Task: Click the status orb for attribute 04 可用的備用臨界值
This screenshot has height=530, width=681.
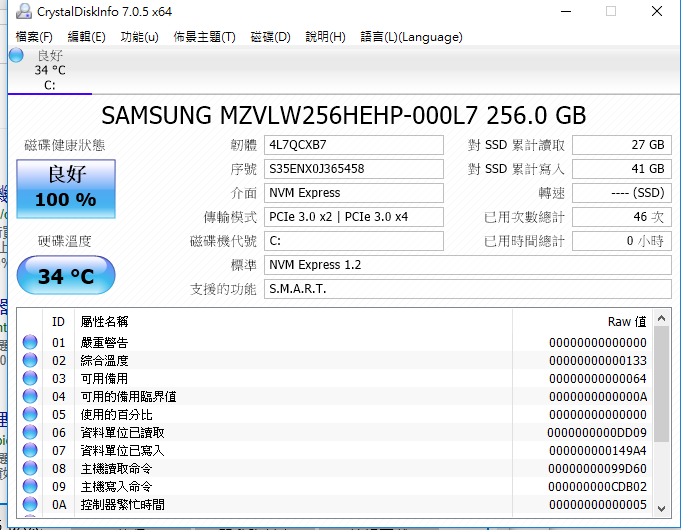Action: 30,396
